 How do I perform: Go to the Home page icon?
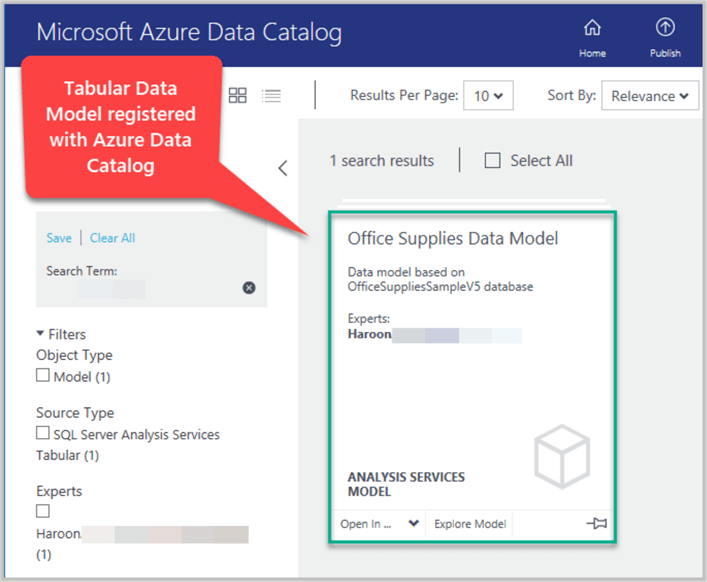pos(592,28)
